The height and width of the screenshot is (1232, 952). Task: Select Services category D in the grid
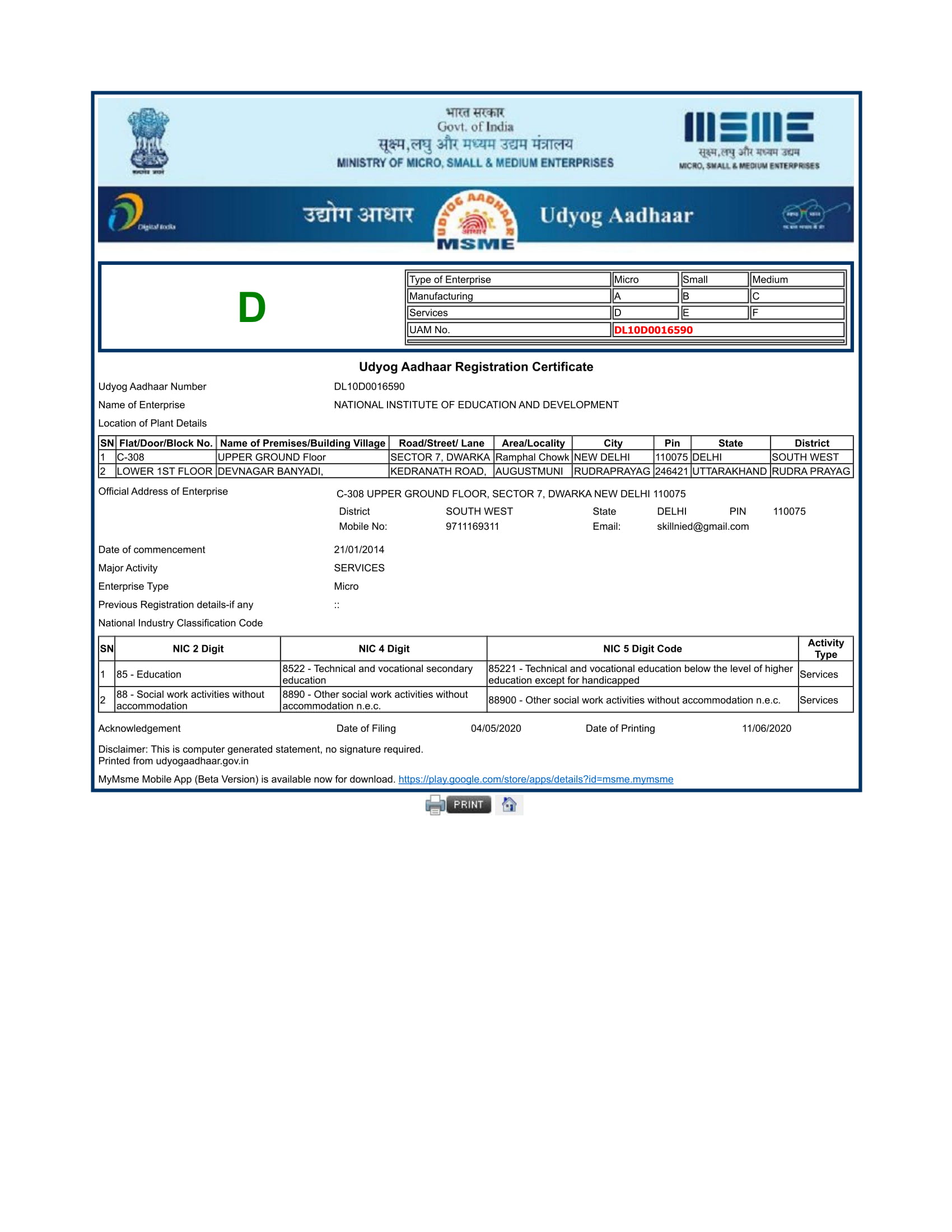644,312
